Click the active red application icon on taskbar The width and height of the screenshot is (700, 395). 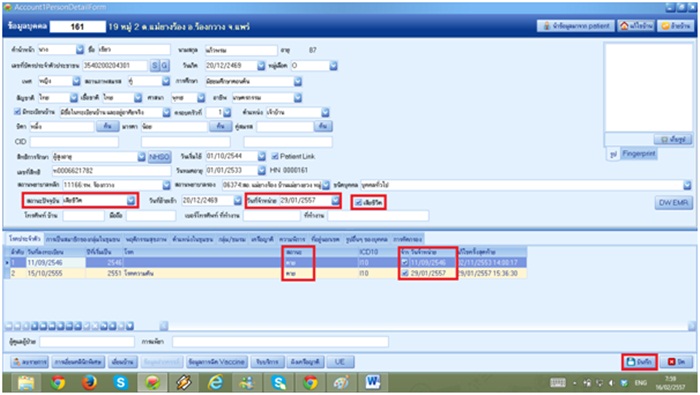point(152,383)
